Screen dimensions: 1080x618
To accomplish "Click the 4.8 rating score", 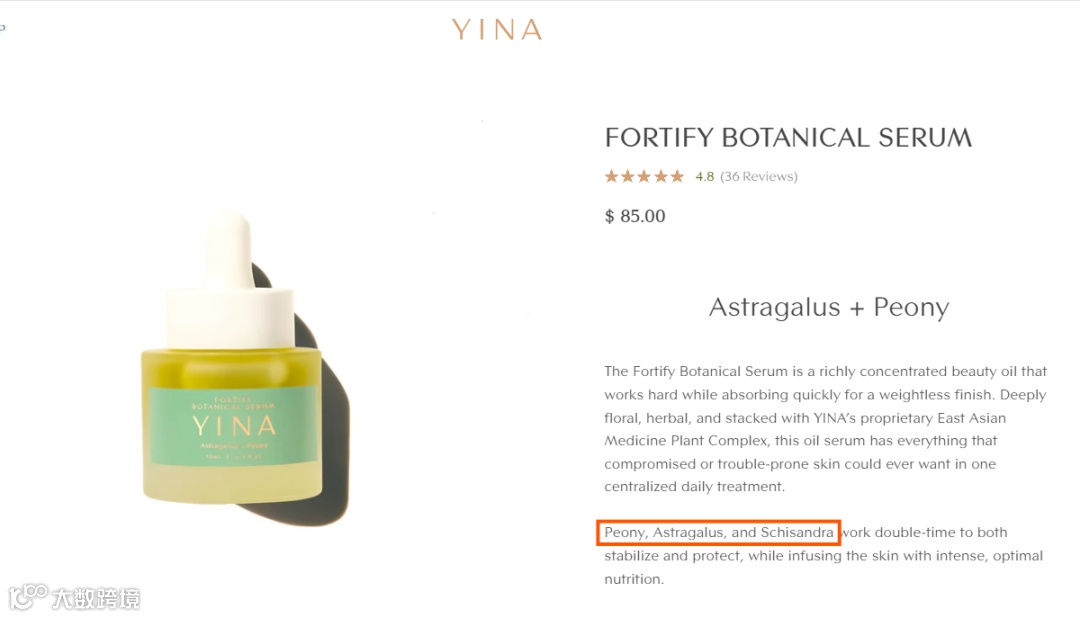I will (705, 176).
